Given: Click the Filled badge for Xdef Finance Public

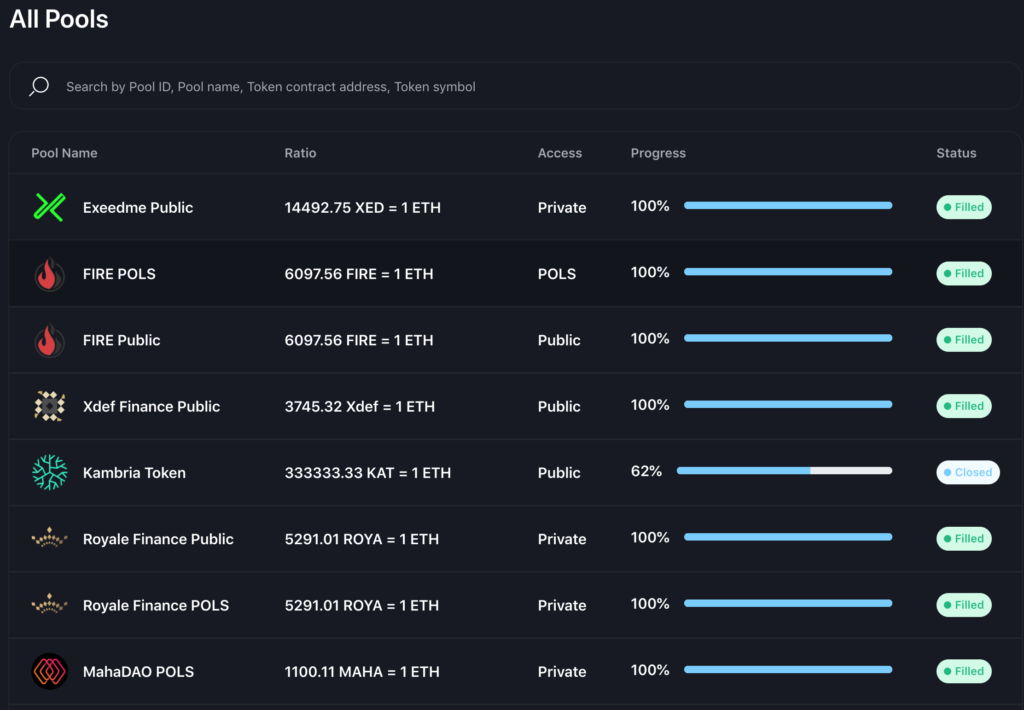Looking at the screenshot, I should (x=964, y=406).
